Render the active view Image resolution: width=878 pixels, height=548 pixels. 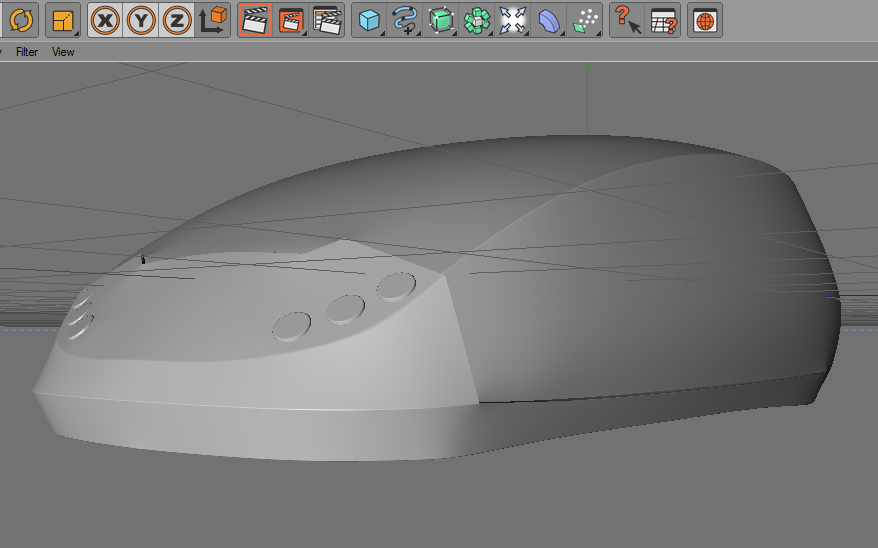(x=255, y=20)
